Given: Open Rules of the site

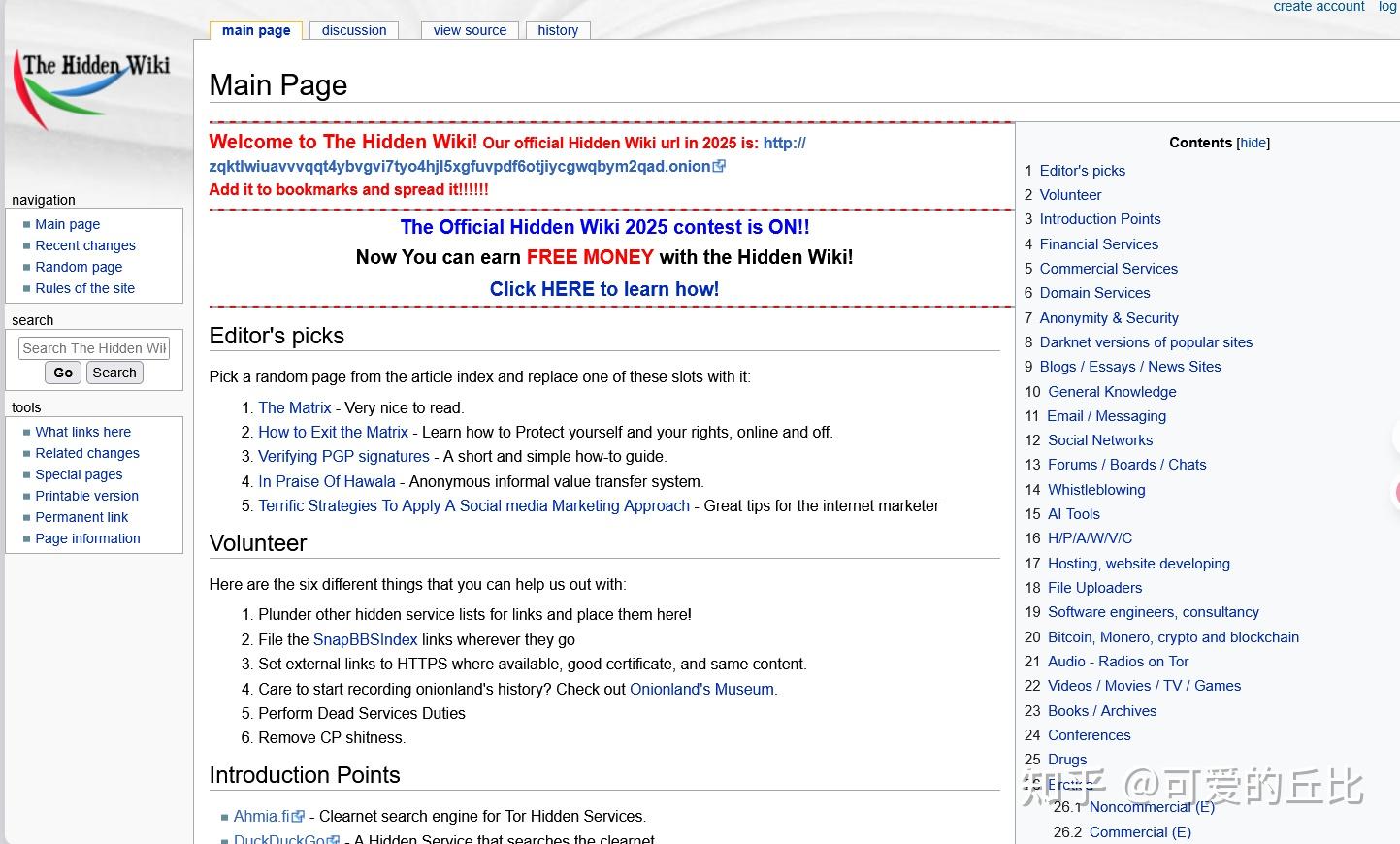Looking at the screenshot, I should [84, 288].
